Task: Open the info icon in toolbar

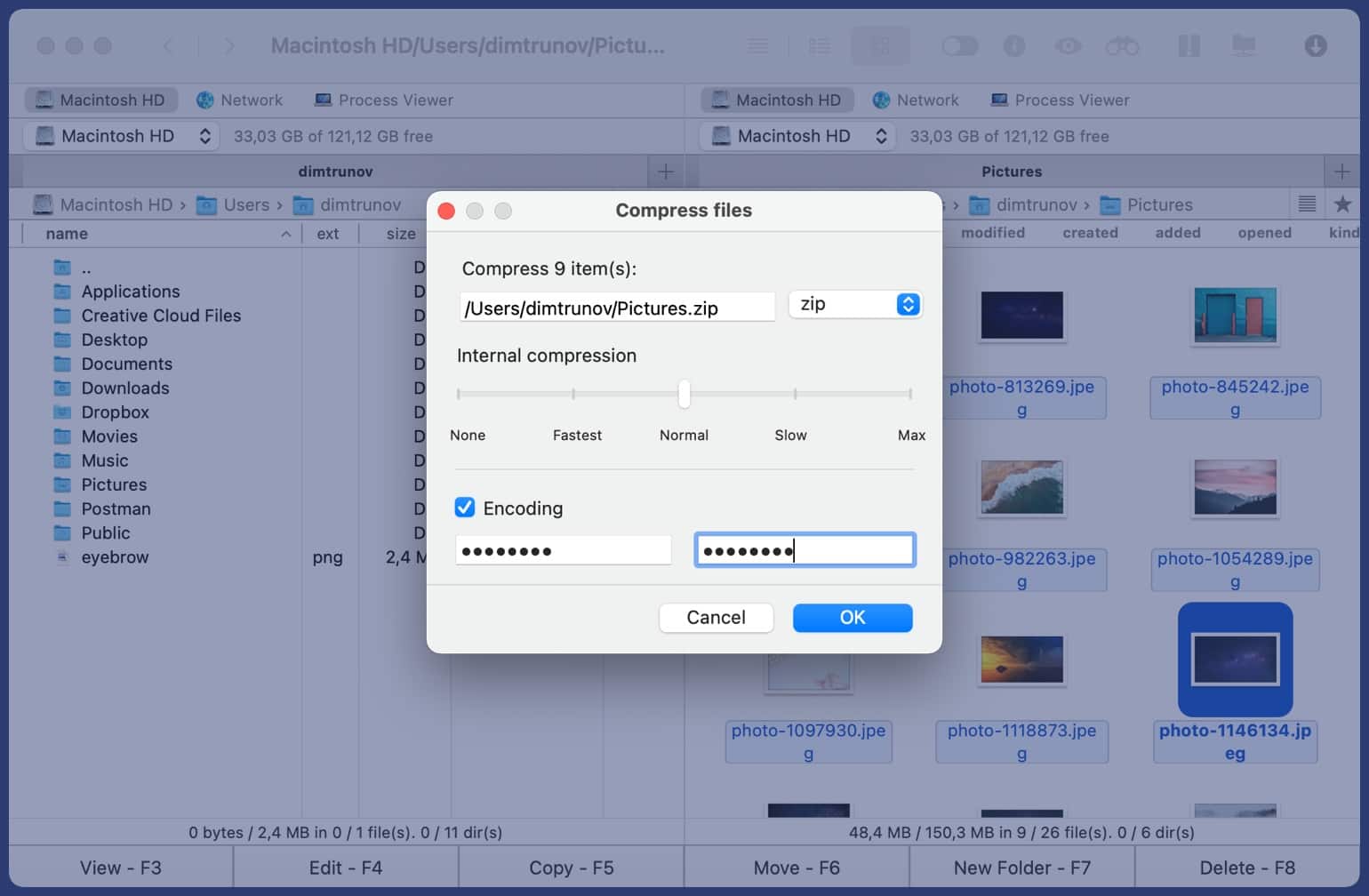Action: (1014, 46)
